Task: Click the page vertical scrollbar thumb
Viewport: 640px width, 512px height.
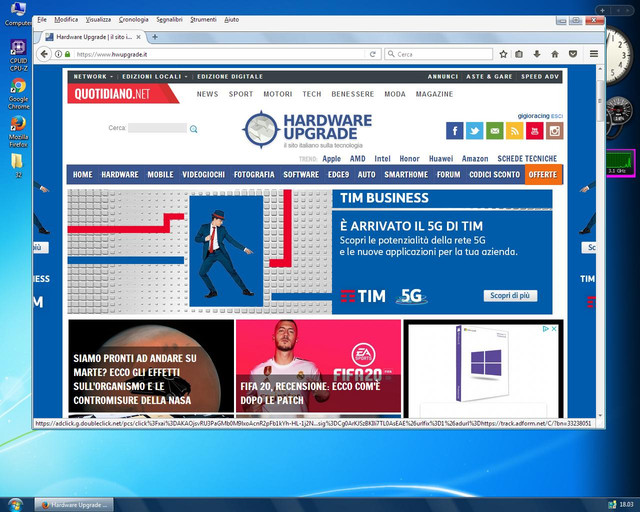Action: 600,100
